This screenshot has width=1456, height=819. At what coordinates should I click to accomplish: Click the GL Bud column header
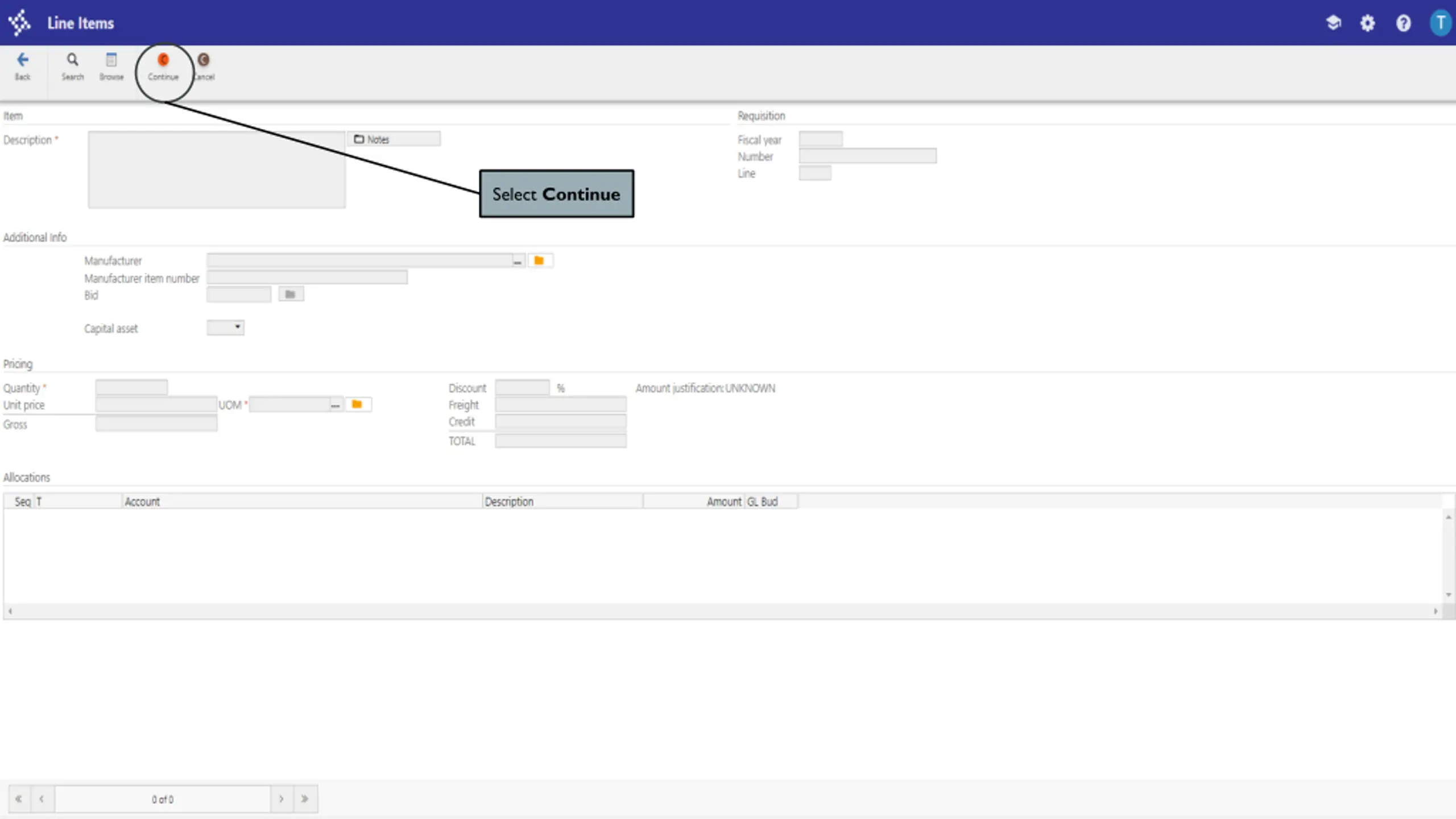(x=771, y=501)
